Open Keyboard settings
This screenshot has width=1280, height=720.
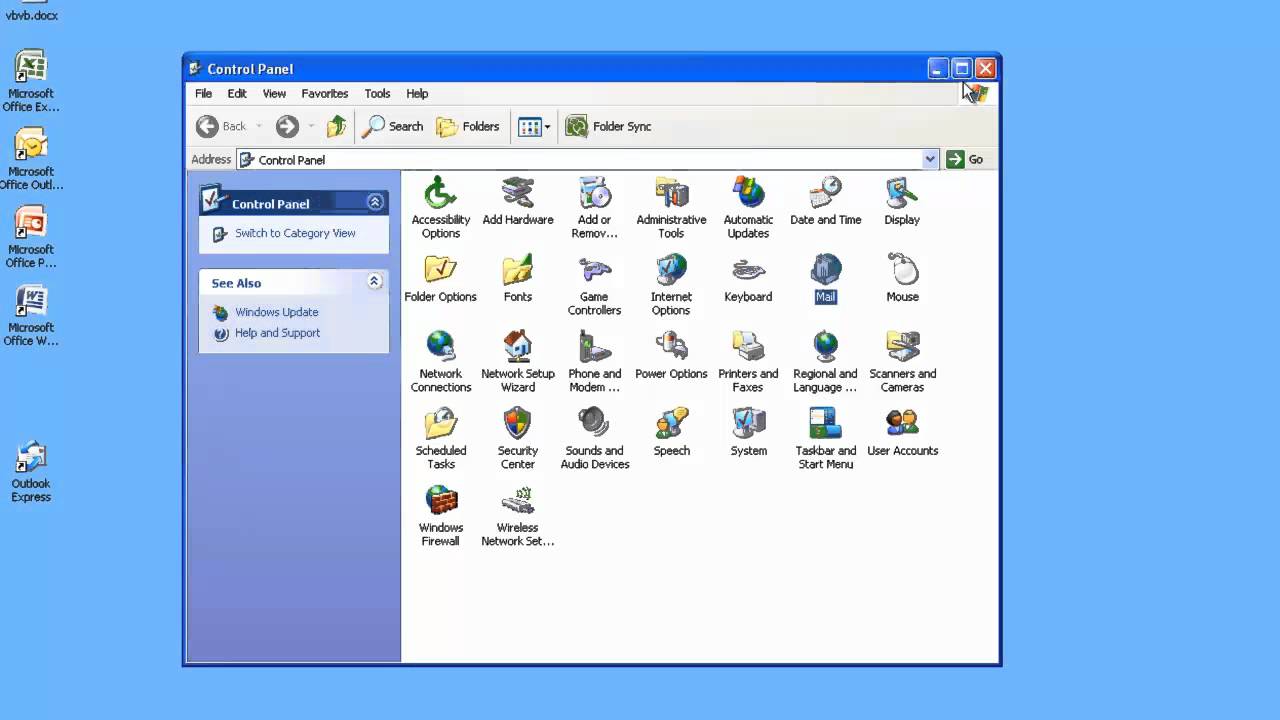click(748, 278)
